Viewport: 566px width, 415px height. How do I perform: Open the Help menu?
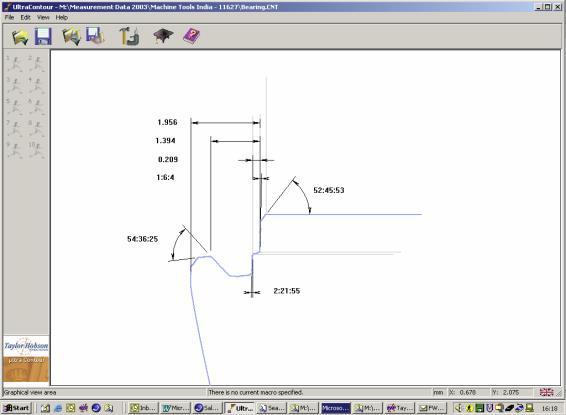click(62, 17)
